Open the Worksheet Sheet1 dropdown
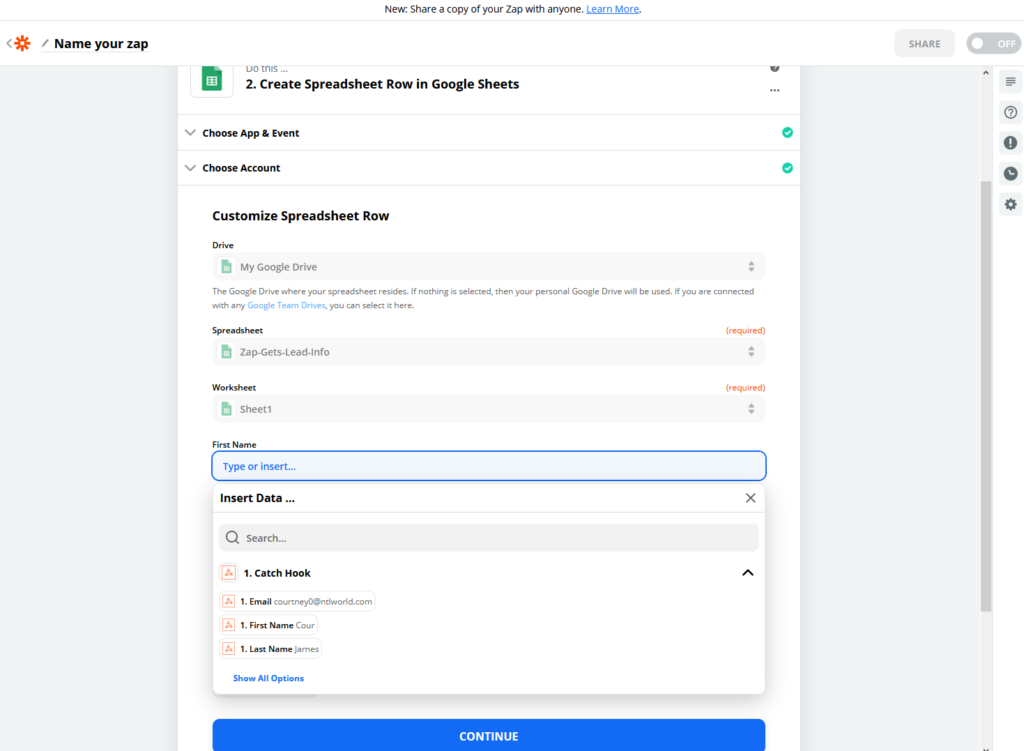Image resolution: width=1024 pixels, height=751 pixels. pyautogui.click(x=488, y=409)
